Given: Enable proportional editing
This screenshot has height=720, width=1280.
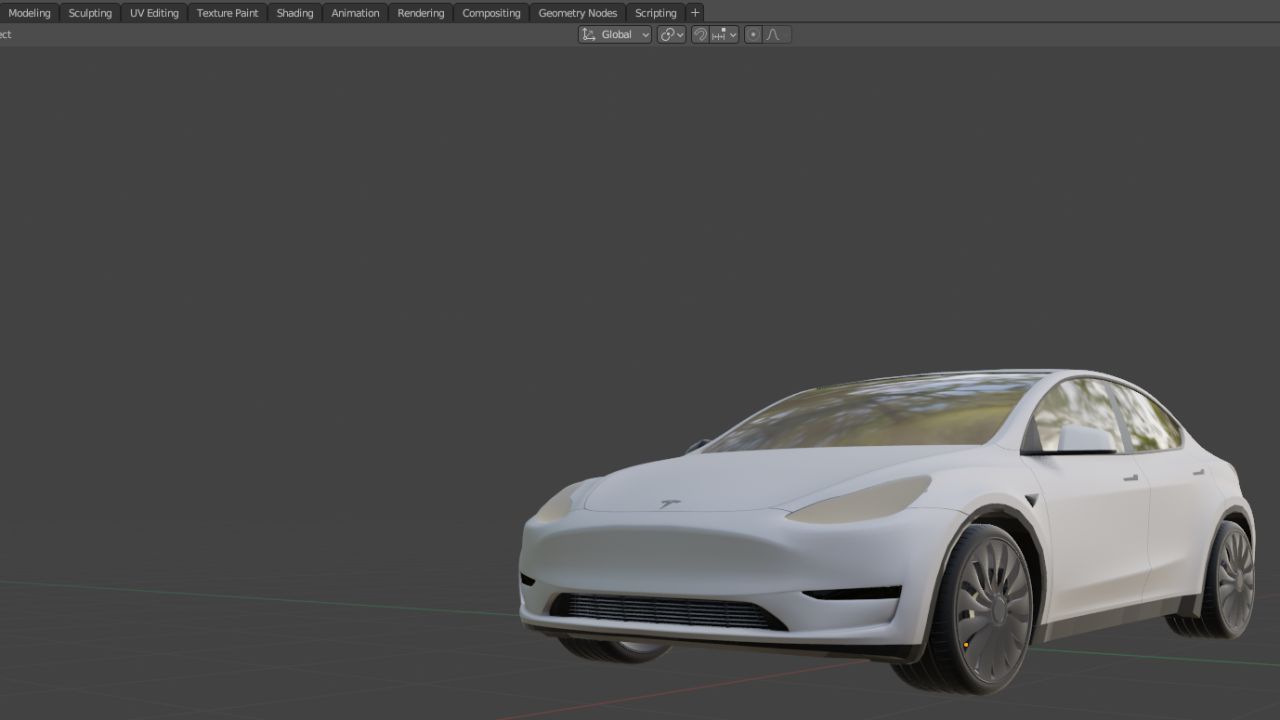Looking at the screenshot, I should tap(753, 35).
